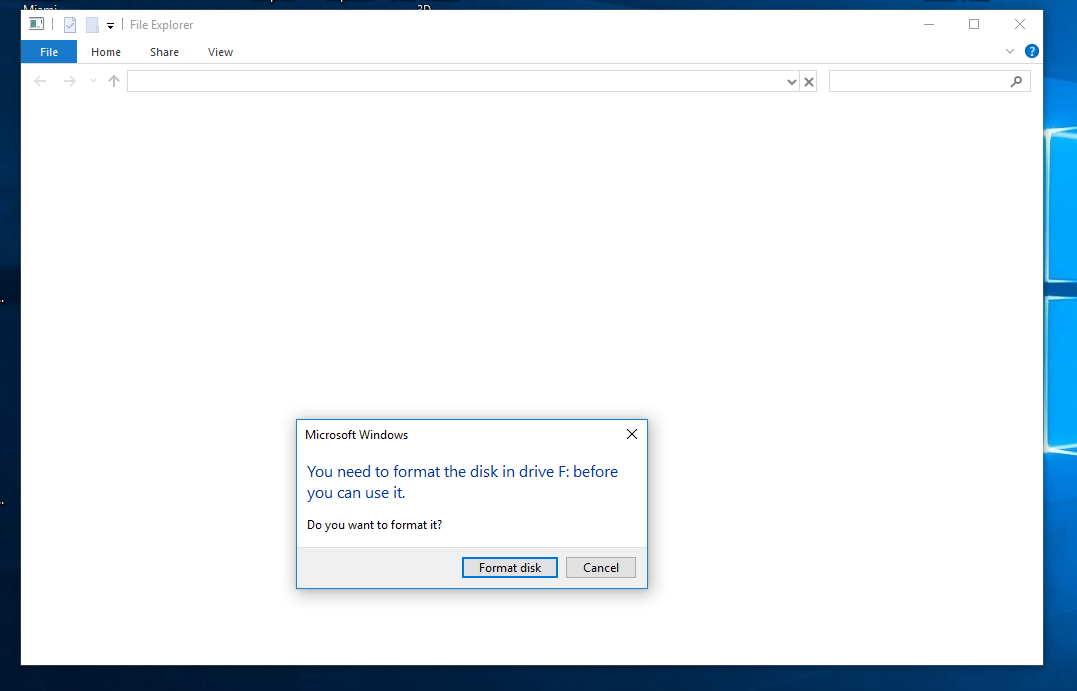Image resolution: width=1077 pixels, height=691 pixels.
Task: Click the Properties quick access icon
Action: (x=70, y=25)
